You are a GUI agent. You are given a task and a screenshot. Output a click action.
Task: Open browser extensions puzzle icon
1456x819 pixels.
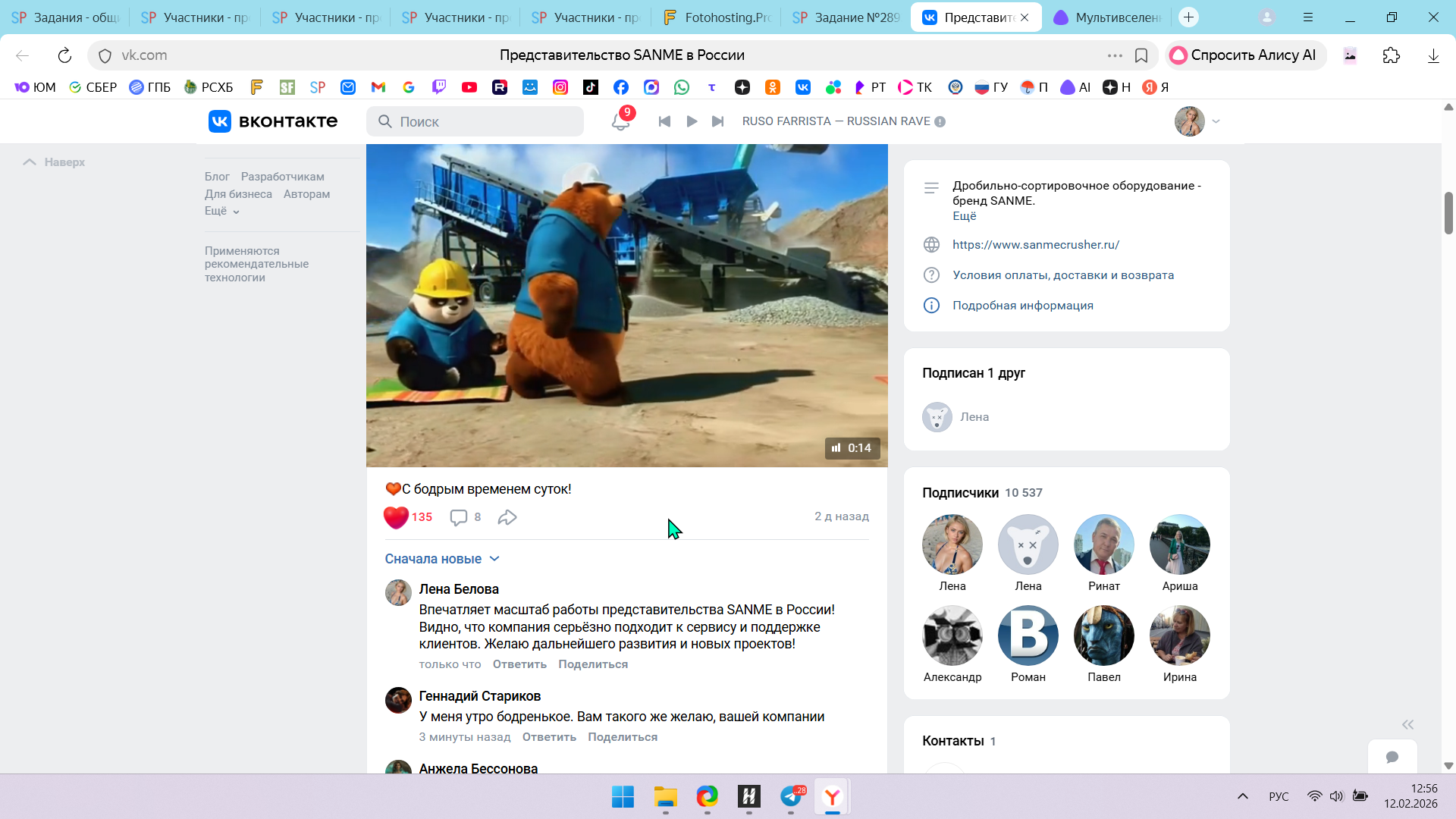(1391, 55)
